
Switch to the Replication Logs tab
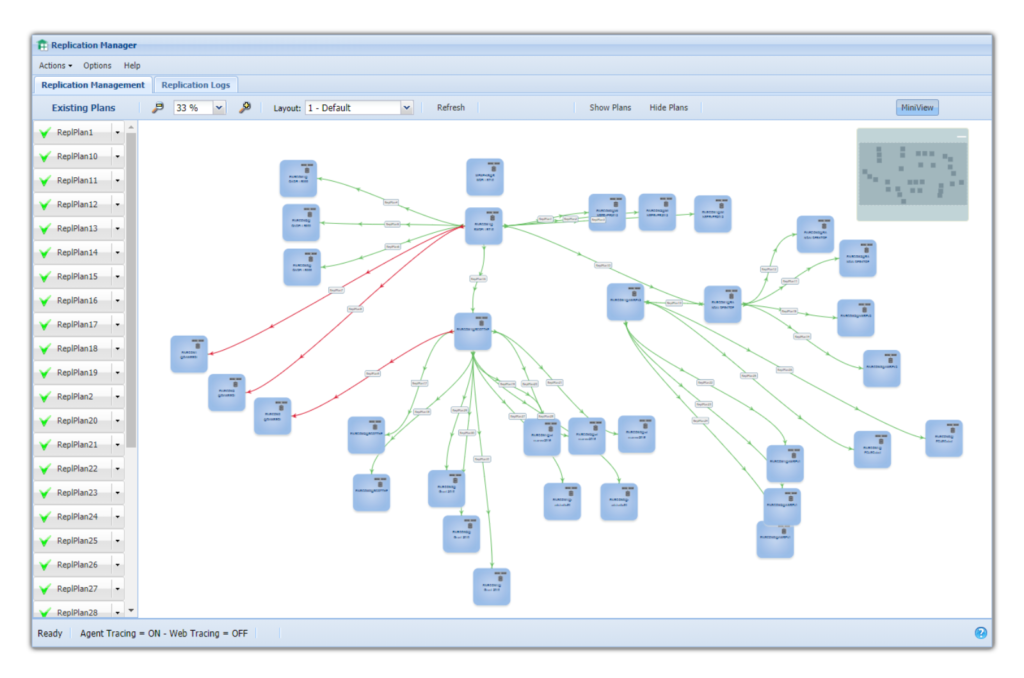(x=195, y=86)
